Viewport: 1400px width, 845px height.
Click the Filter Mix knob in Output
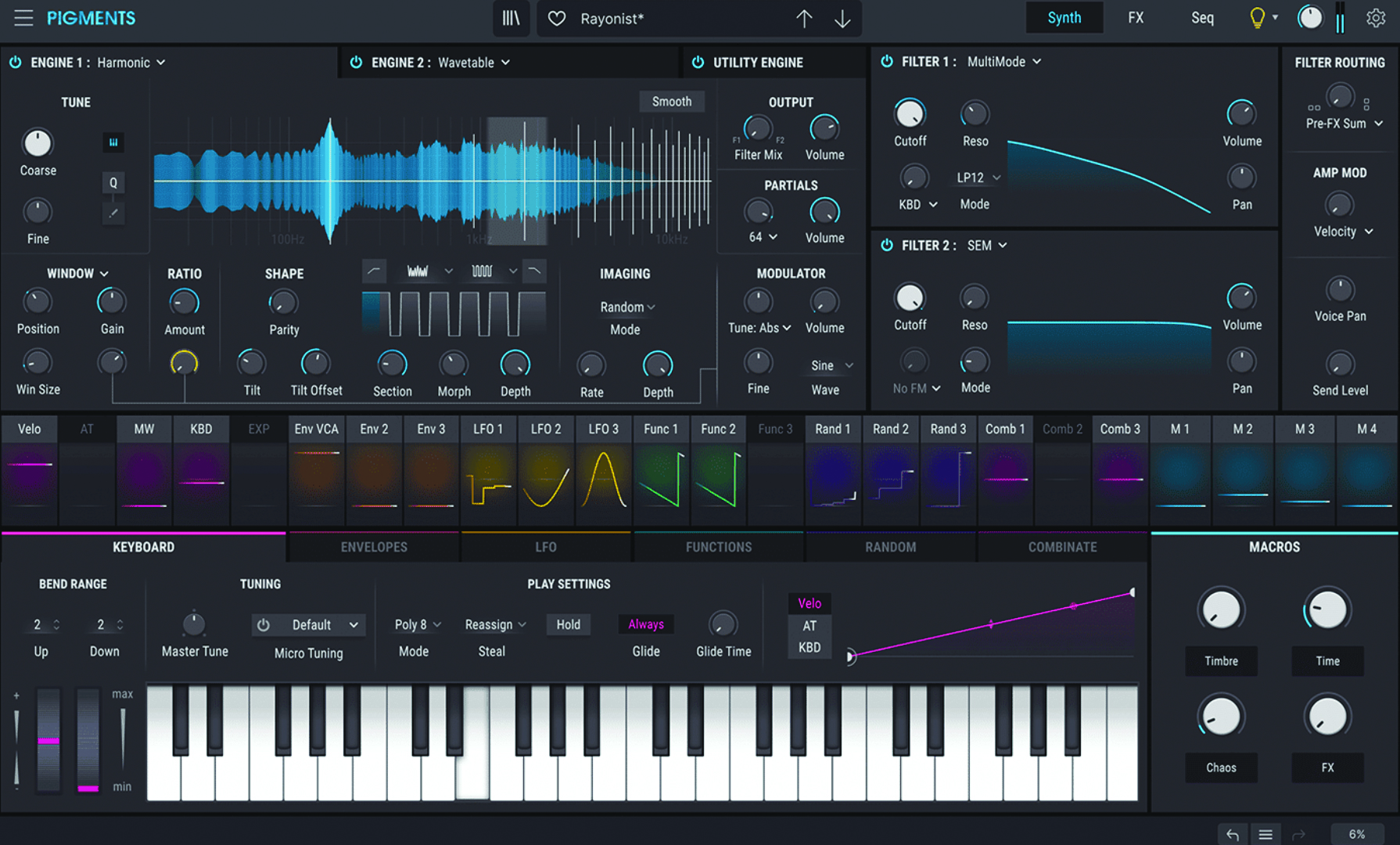point(757,128)
